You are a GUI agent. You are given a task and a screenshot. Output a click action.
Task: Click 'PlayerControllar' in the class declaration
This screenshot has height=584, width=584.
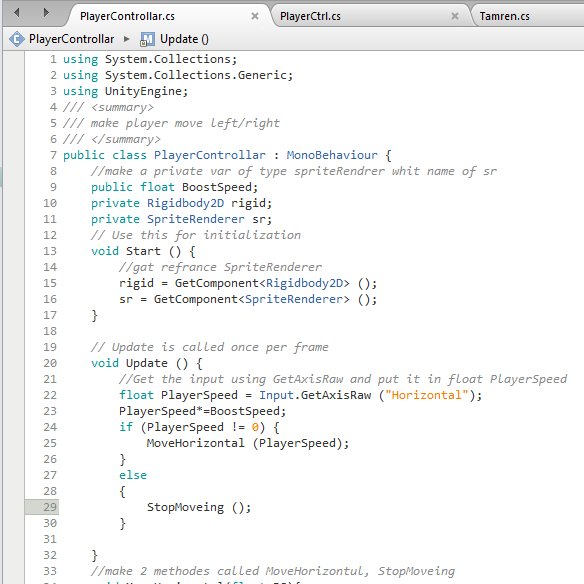click(210, 155)
